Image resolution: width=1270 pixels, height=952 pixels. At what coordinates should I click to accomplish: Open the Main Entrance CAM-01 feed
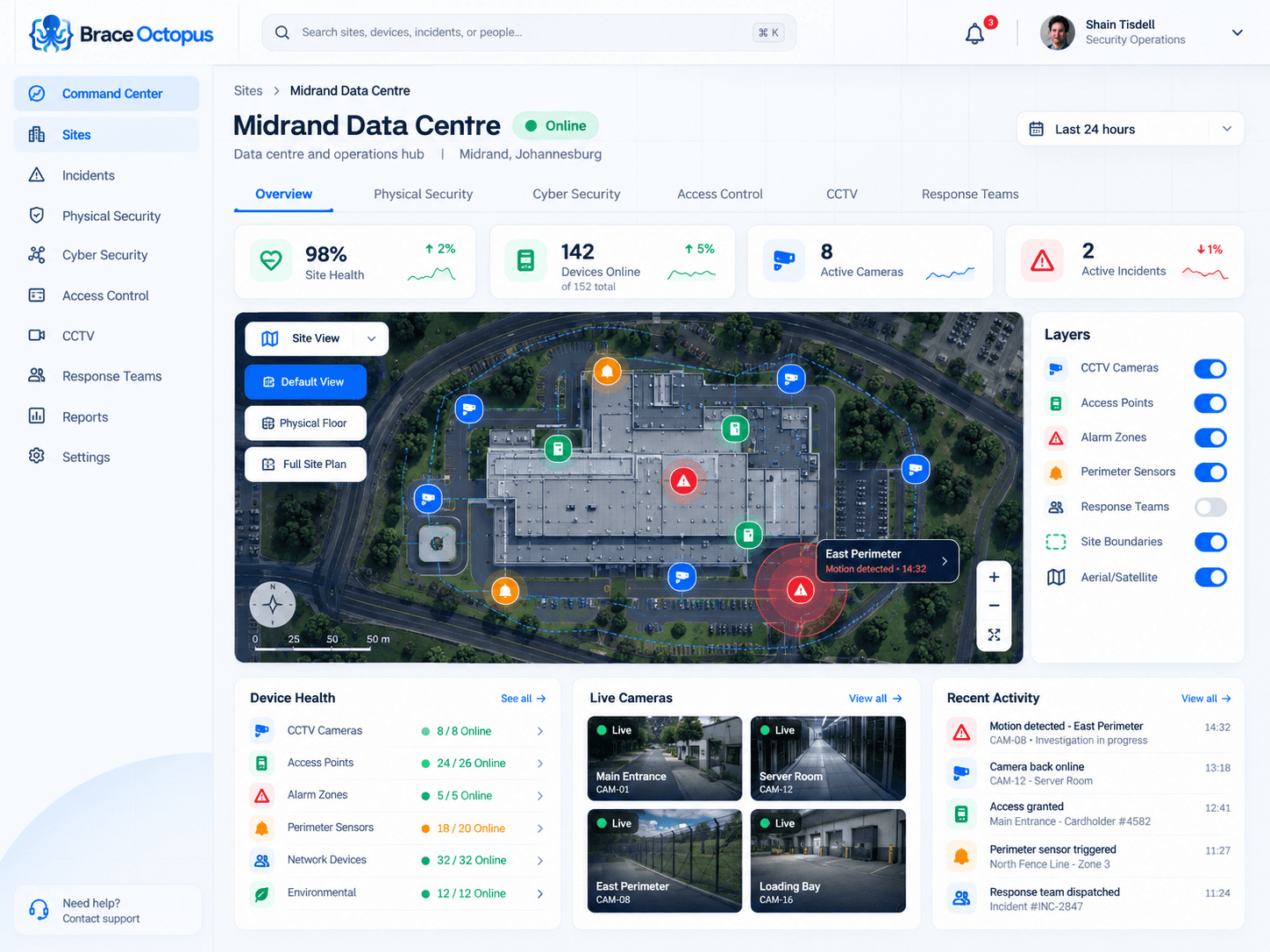(x=664, y=758)
